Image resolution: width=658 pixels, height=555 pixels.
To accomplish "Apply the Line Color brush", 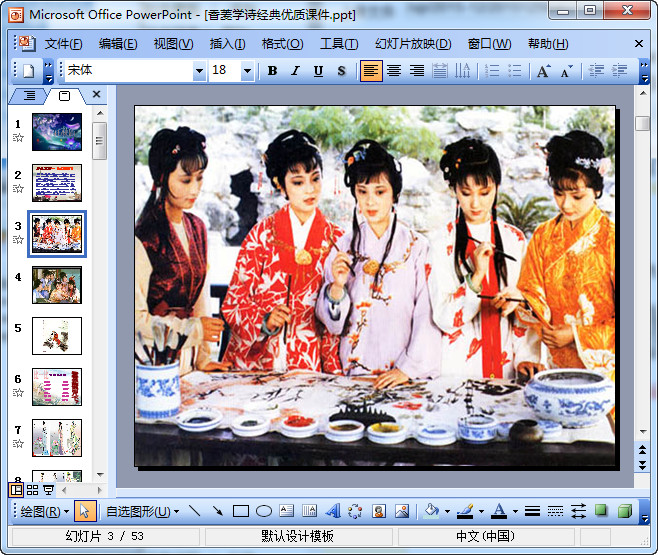I will pos(465,511).
